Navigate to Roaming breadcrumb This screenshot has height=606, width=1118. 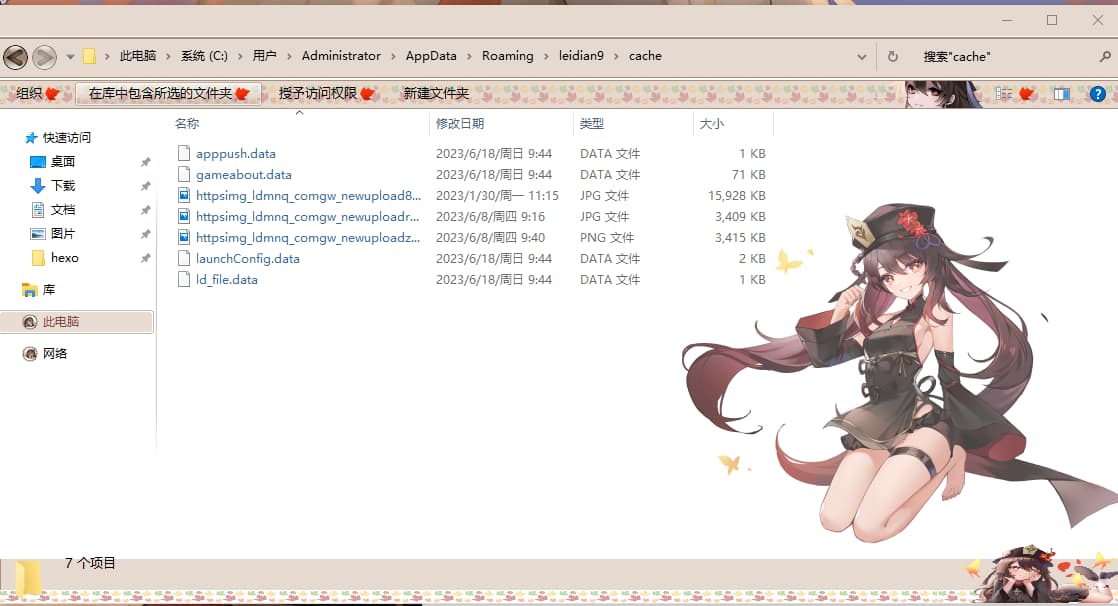pos(508,56)
